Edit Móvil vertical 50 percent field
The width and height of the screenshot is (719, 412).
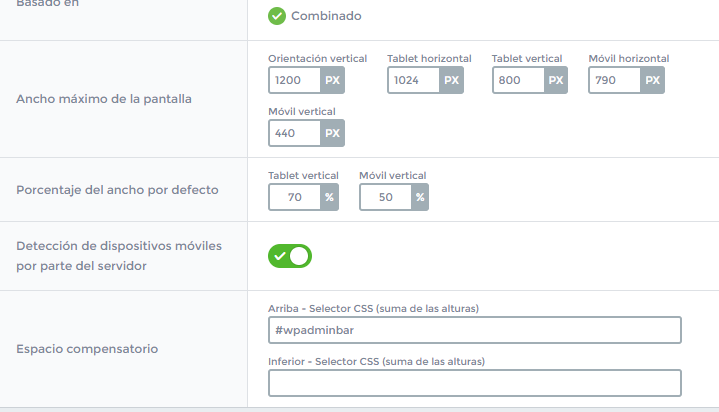coord(386,197)
